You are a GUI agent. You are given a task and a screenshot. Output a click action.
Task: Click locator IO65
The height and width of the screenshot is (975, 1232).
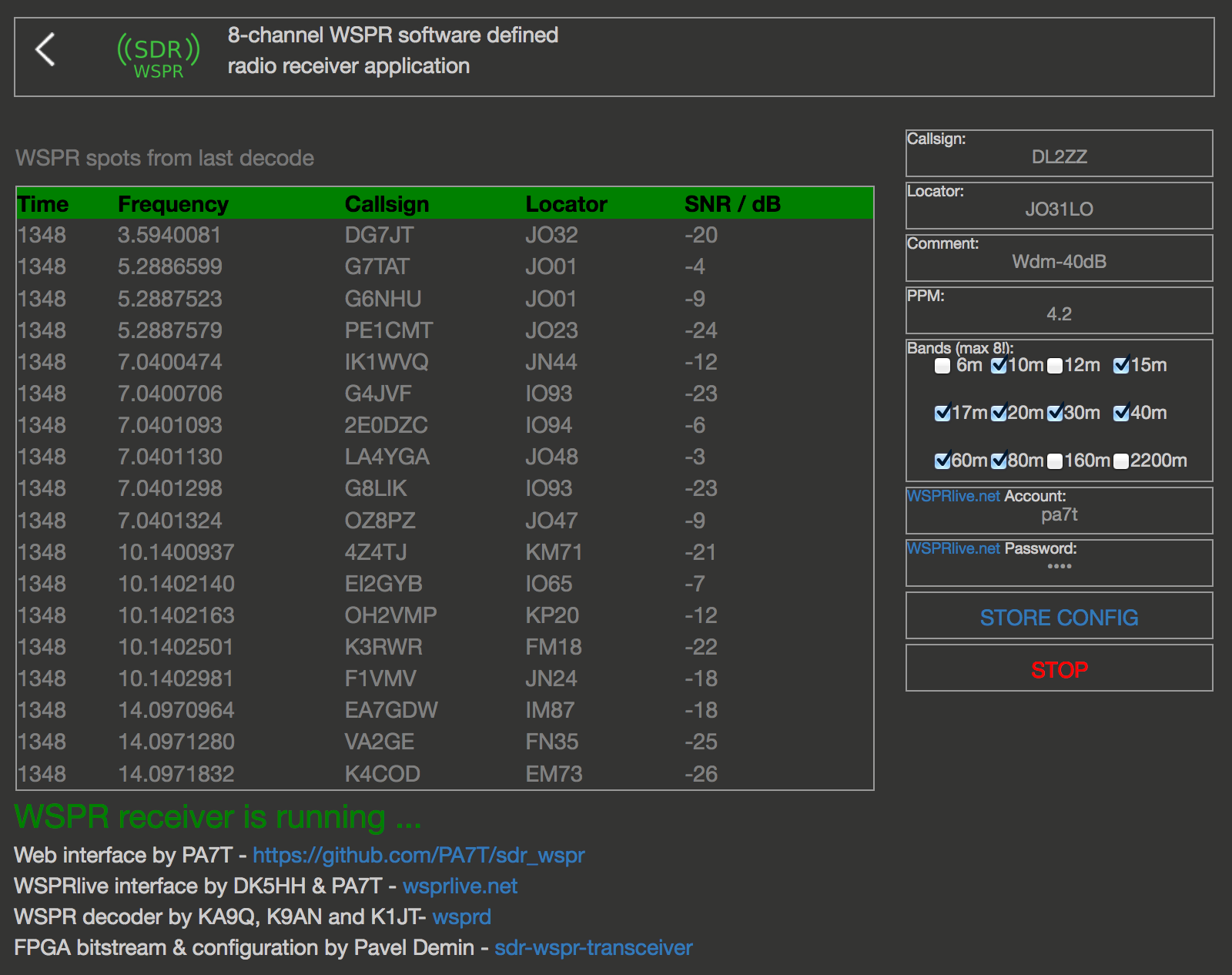[x=549, y=584]
